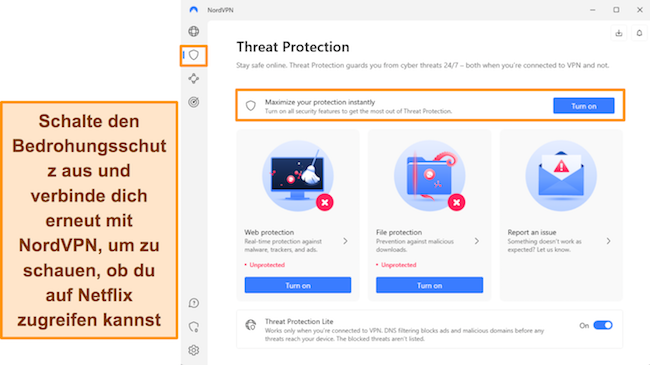
Task: Open Report an issue chevron
Action: (608, 241)
